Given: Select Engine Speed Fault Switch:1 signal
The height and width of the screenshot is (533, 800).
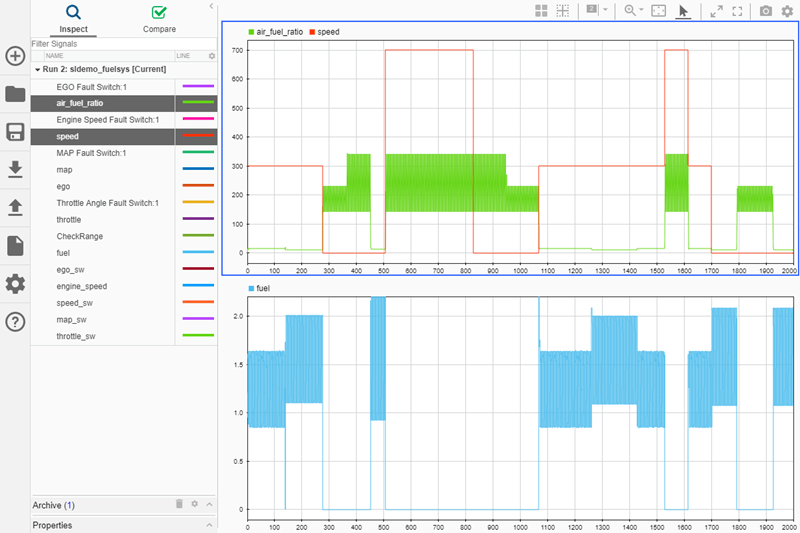Looking at the screenshot, I should click(x=124, y=120).
